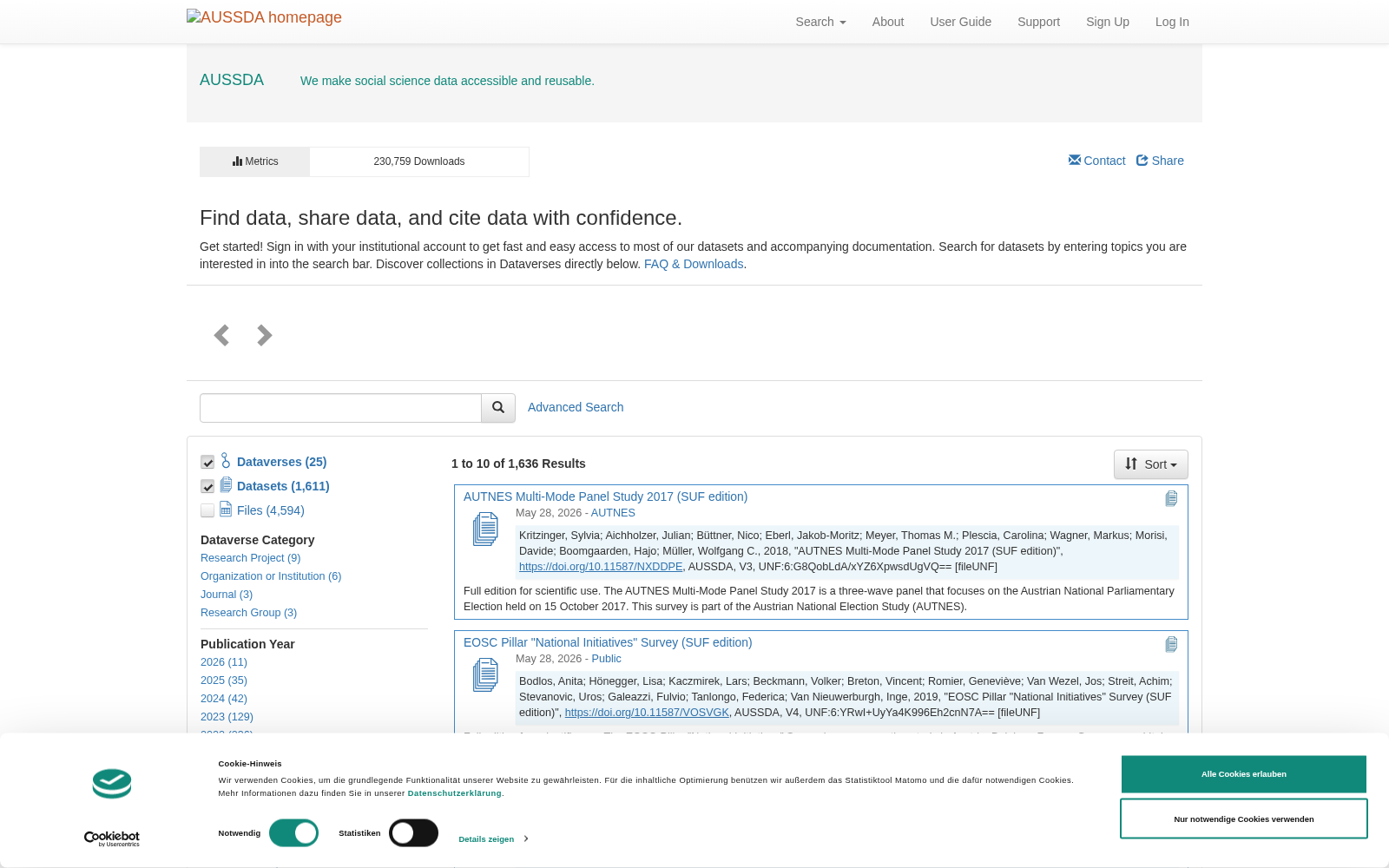The width and height of the screenshot is (1389, 868).
Task: Open the Metrics tab
Action: point(255,161)
